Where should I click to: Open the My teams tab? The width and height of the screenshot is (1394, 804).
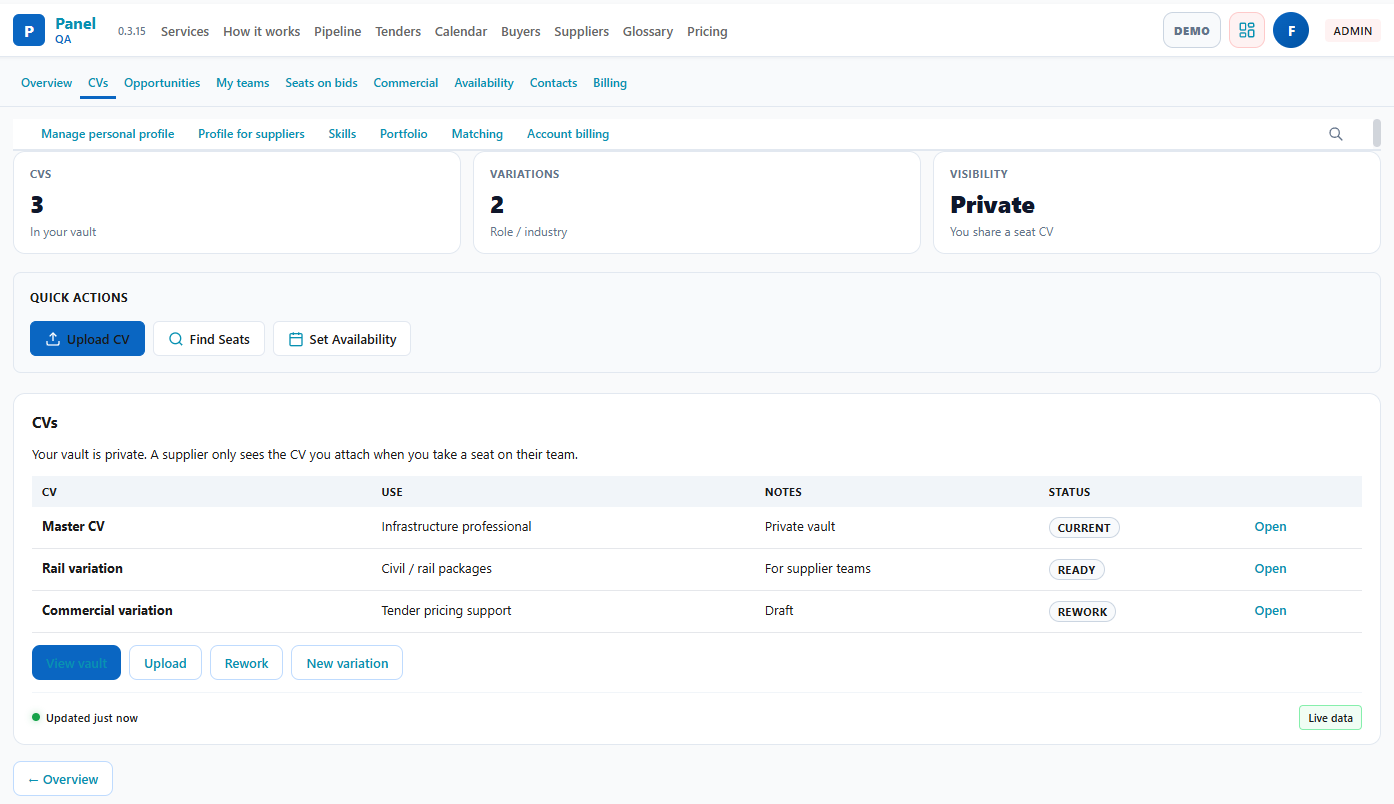point(243,83)
